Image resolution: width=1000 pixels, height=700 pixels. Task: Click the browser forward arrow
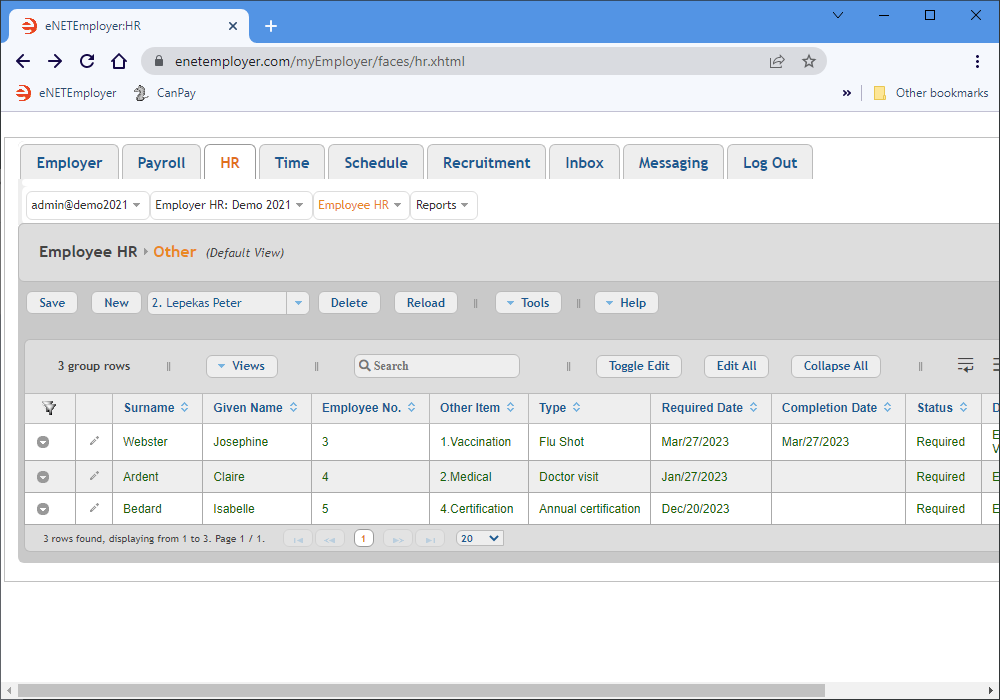[x=55, y=61]
